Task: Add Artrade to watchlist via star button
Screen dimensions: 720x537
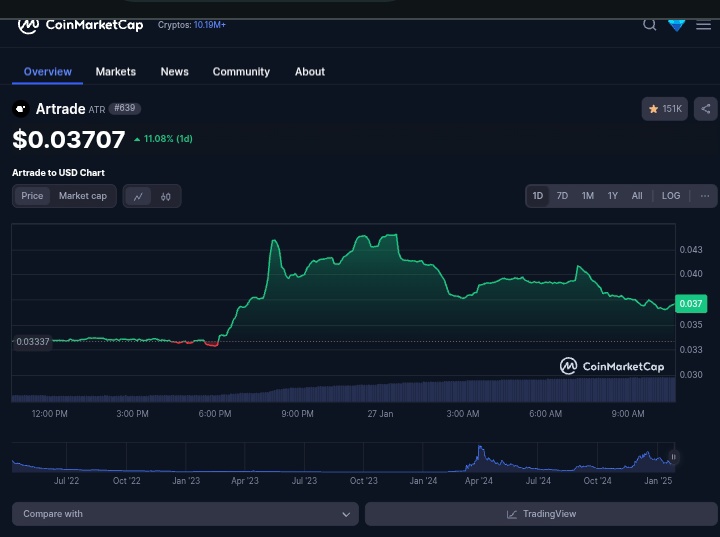Action: pos(664,109)
